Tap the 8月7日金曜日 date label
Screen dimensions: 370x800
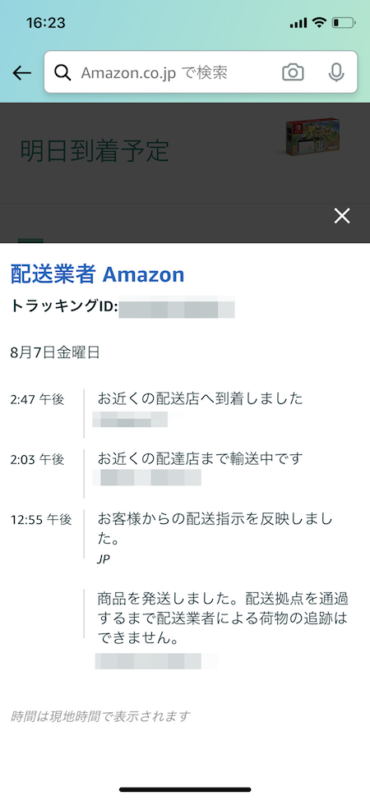(55, 353)
